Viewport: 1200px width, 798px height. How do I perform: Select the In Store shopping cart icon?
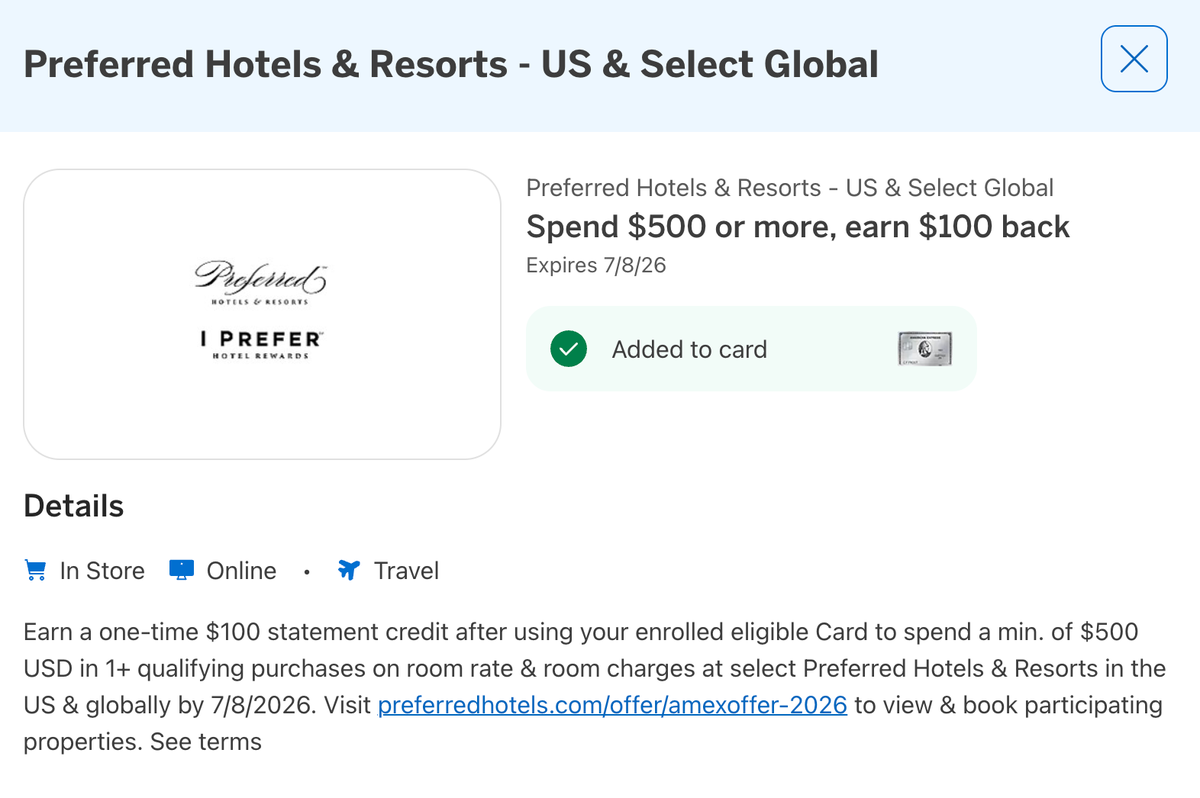[35, 570]
